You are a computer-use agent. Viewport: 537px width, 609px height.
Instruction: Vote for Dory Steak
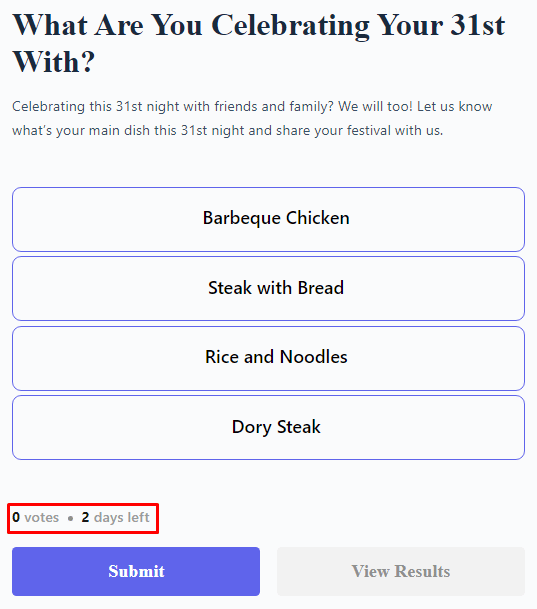[268, 427]
